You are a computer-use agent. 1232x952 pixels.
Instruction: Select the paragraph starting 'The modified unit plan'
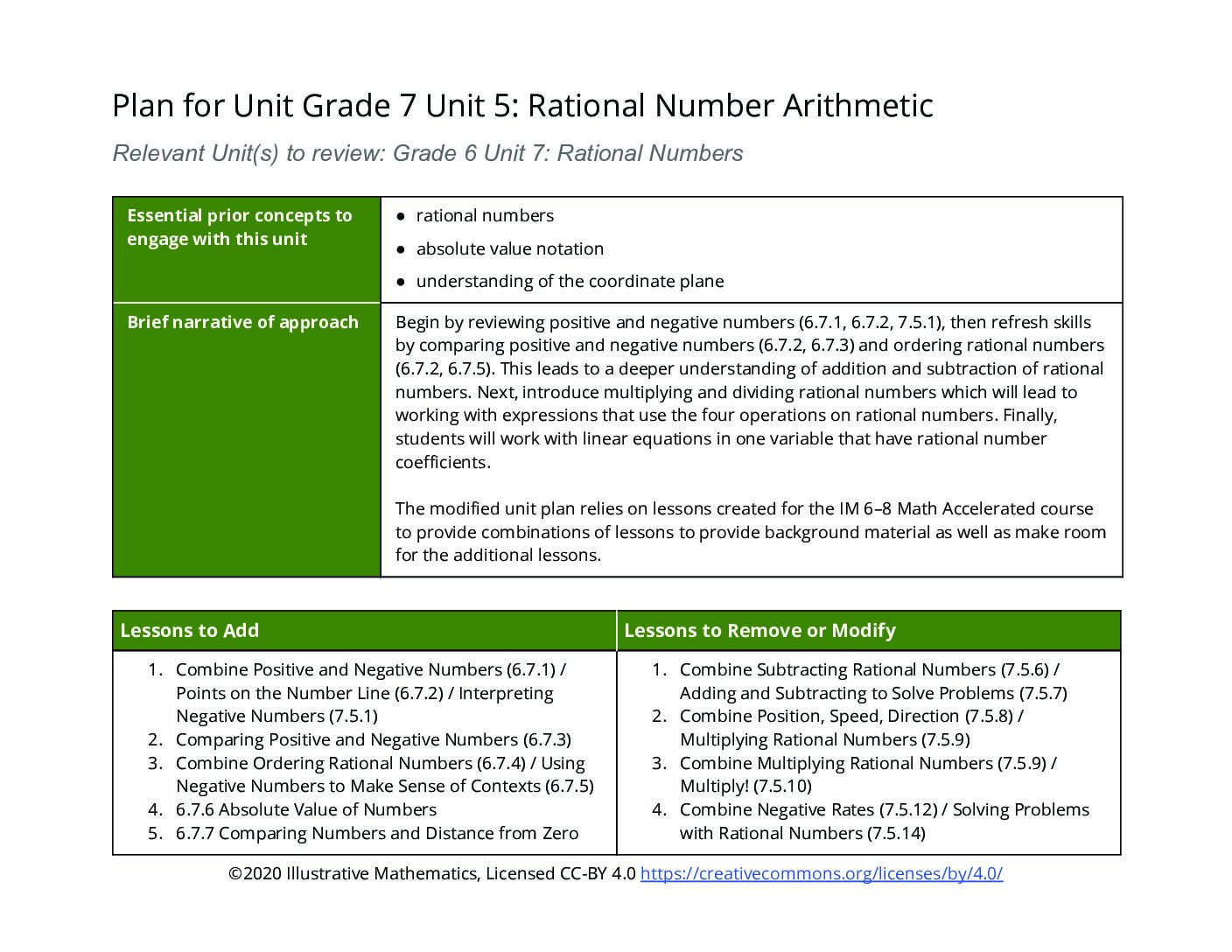[751, 532]
